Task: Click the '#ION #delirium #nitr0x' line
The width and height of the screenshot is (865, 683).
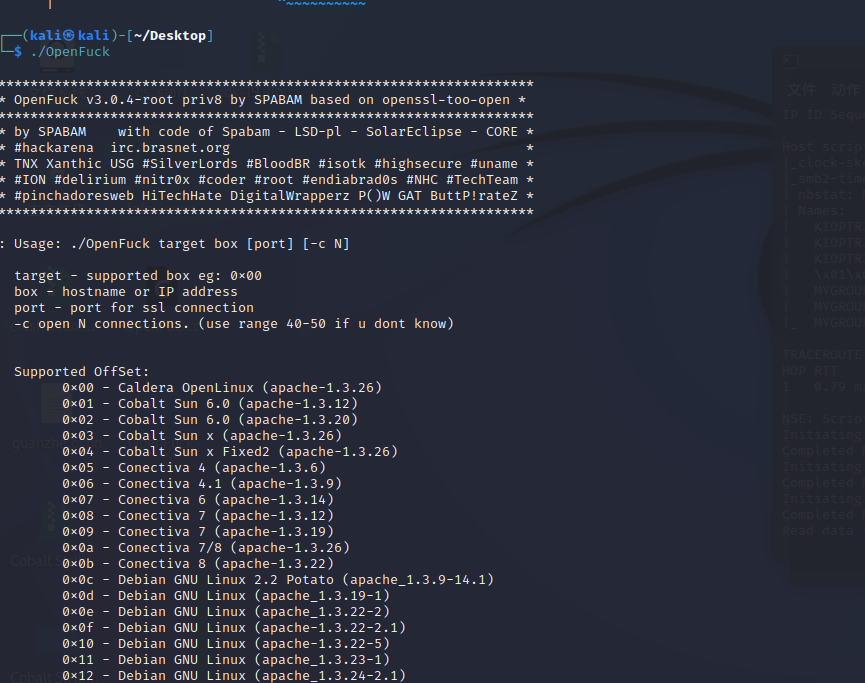Action: point(267,180)
